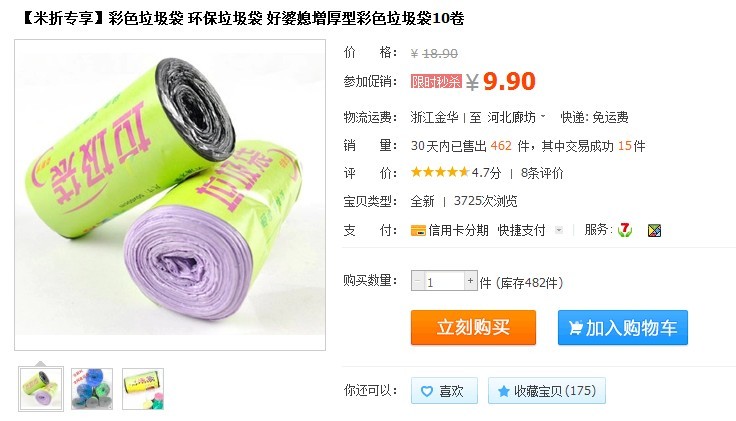Click the five-star rating icons
736x421 pixels.
(440, 172)
